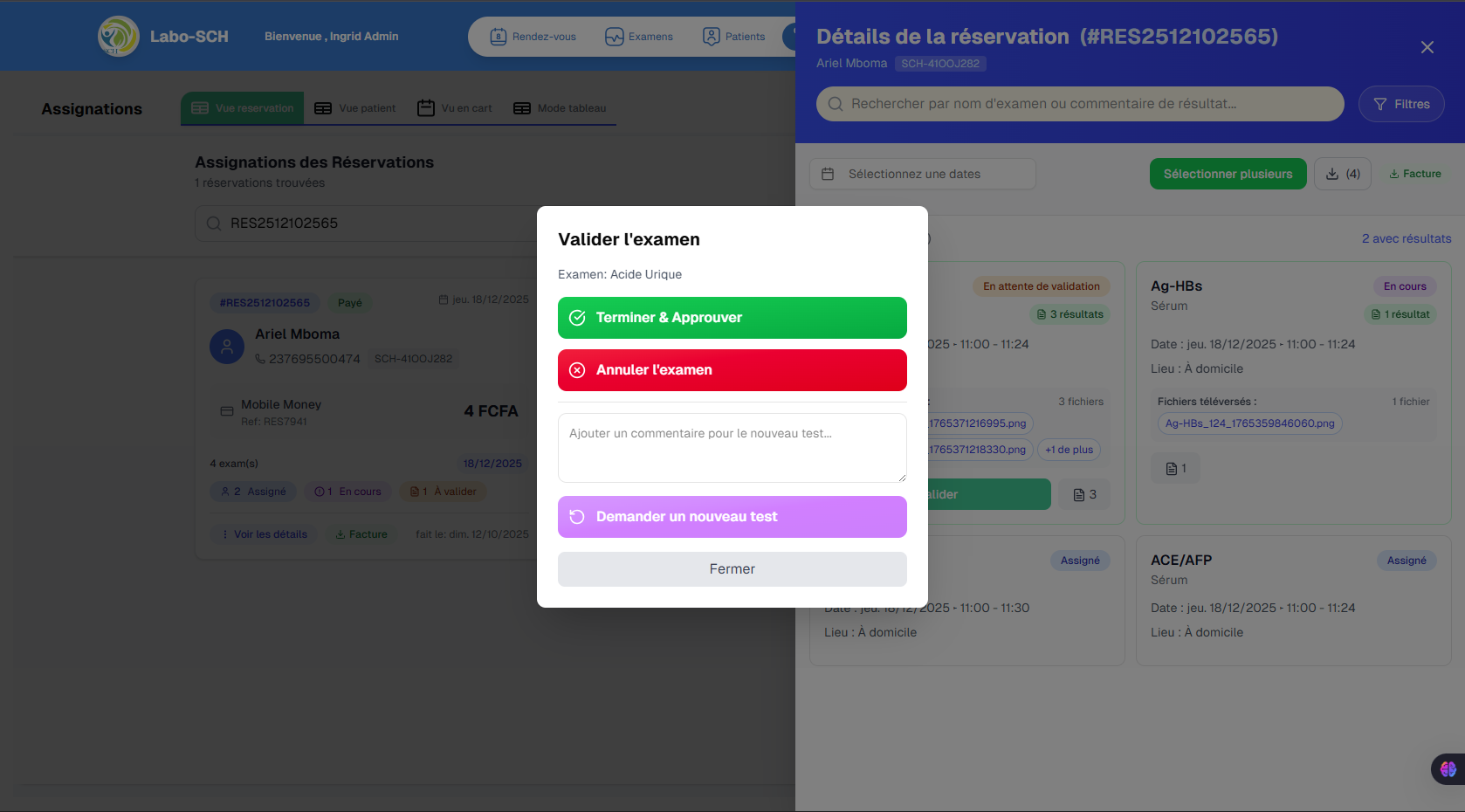Switch to Mode tableau tab

[560, 108]
